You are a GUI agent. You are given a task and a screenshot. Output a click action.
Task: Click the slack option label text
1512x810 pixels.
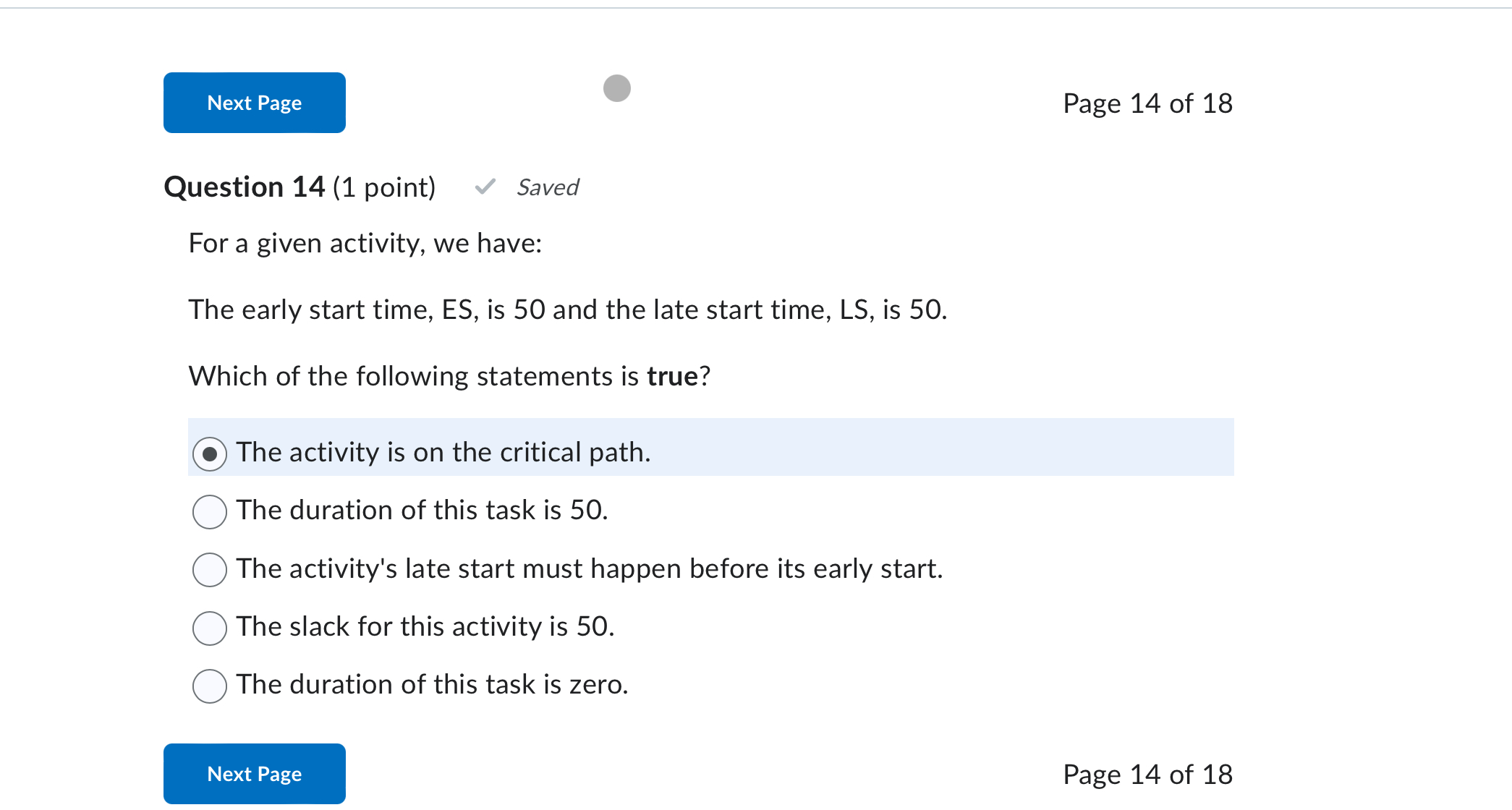click(x=425, y=627)
